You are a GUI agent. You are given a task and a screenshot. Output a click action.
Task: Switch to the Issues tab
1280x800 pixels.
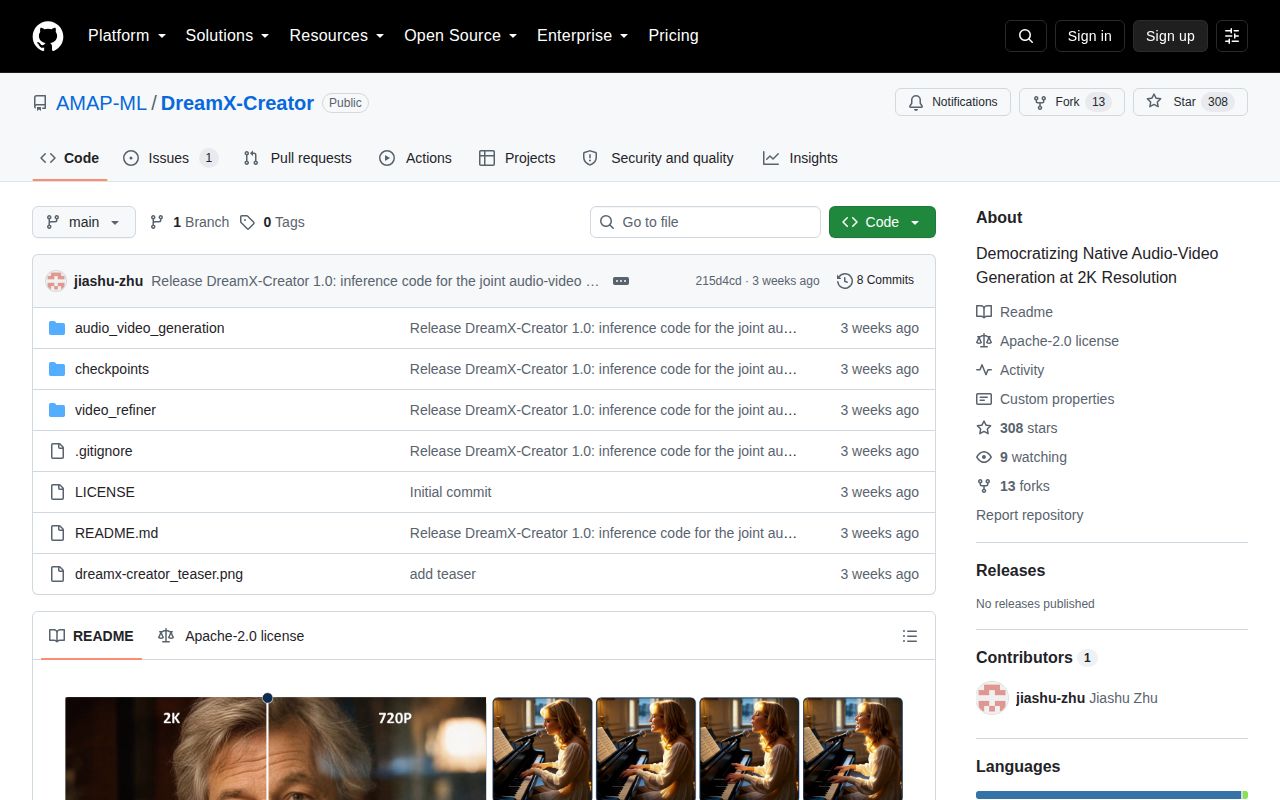(170, 158)
